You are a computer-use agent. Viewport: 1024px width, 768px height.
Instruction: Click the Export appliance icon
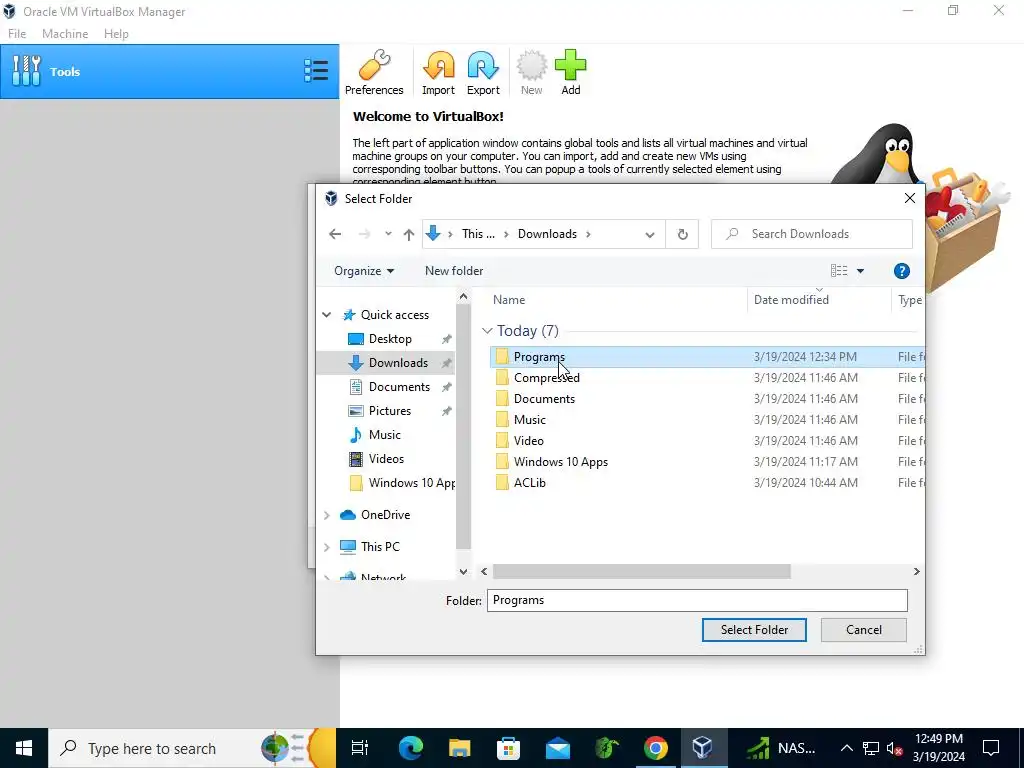pyautogui.click(x=483, y=72)
